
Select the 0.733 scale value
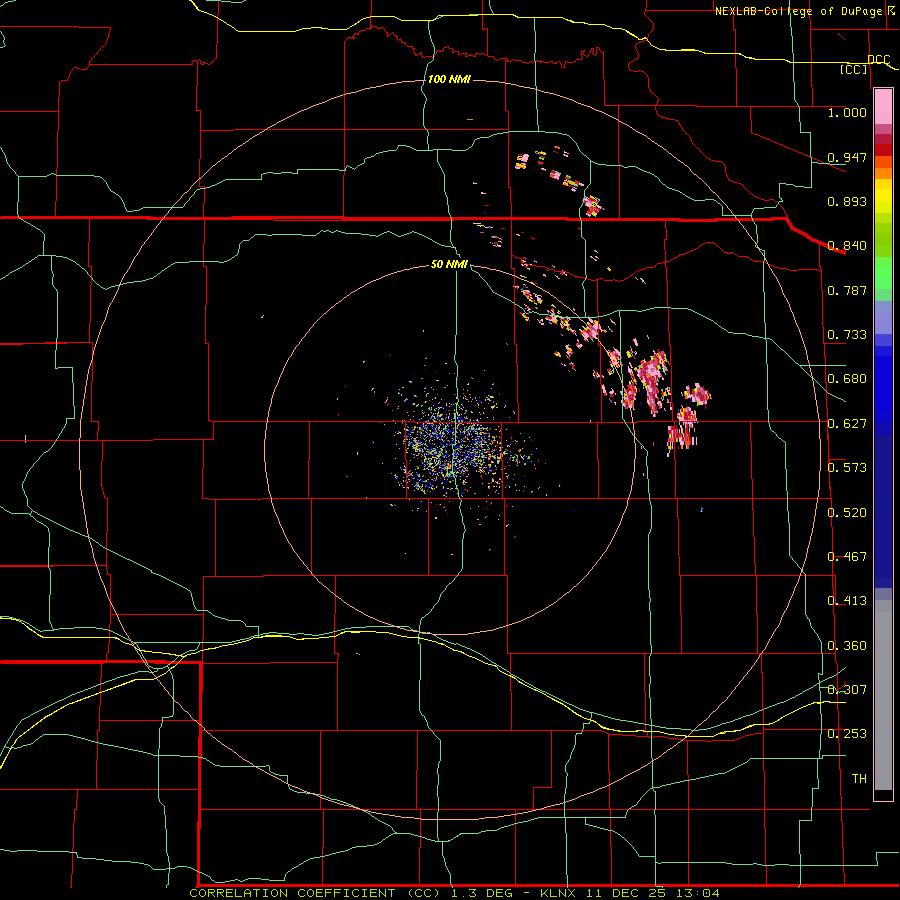[x=847, y=335]
